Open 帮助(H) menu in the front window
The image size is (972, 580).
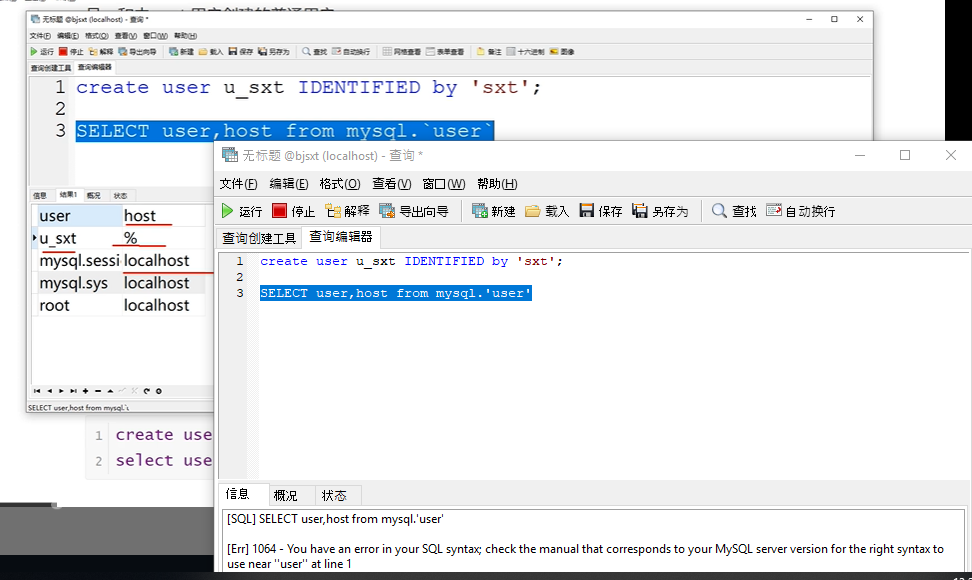click(497, 184)
